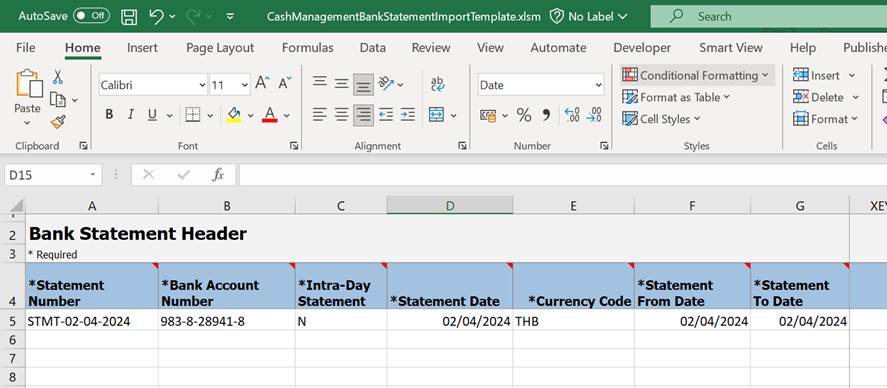Click the Copy icon
Image resolution: width=887 pixels, height=388 pixels.
pos(58,100)
